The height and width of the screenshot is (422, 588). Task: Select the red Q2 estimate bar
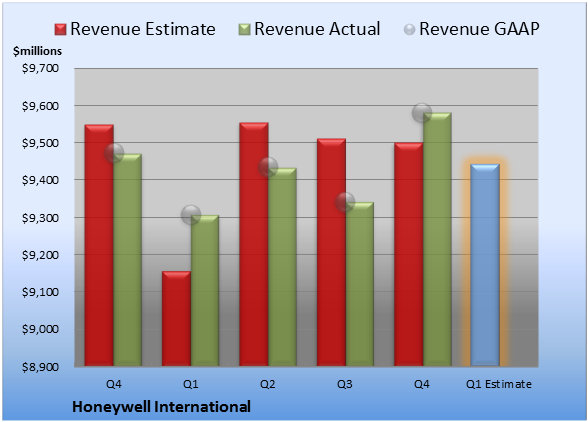[x=254, y=244]
